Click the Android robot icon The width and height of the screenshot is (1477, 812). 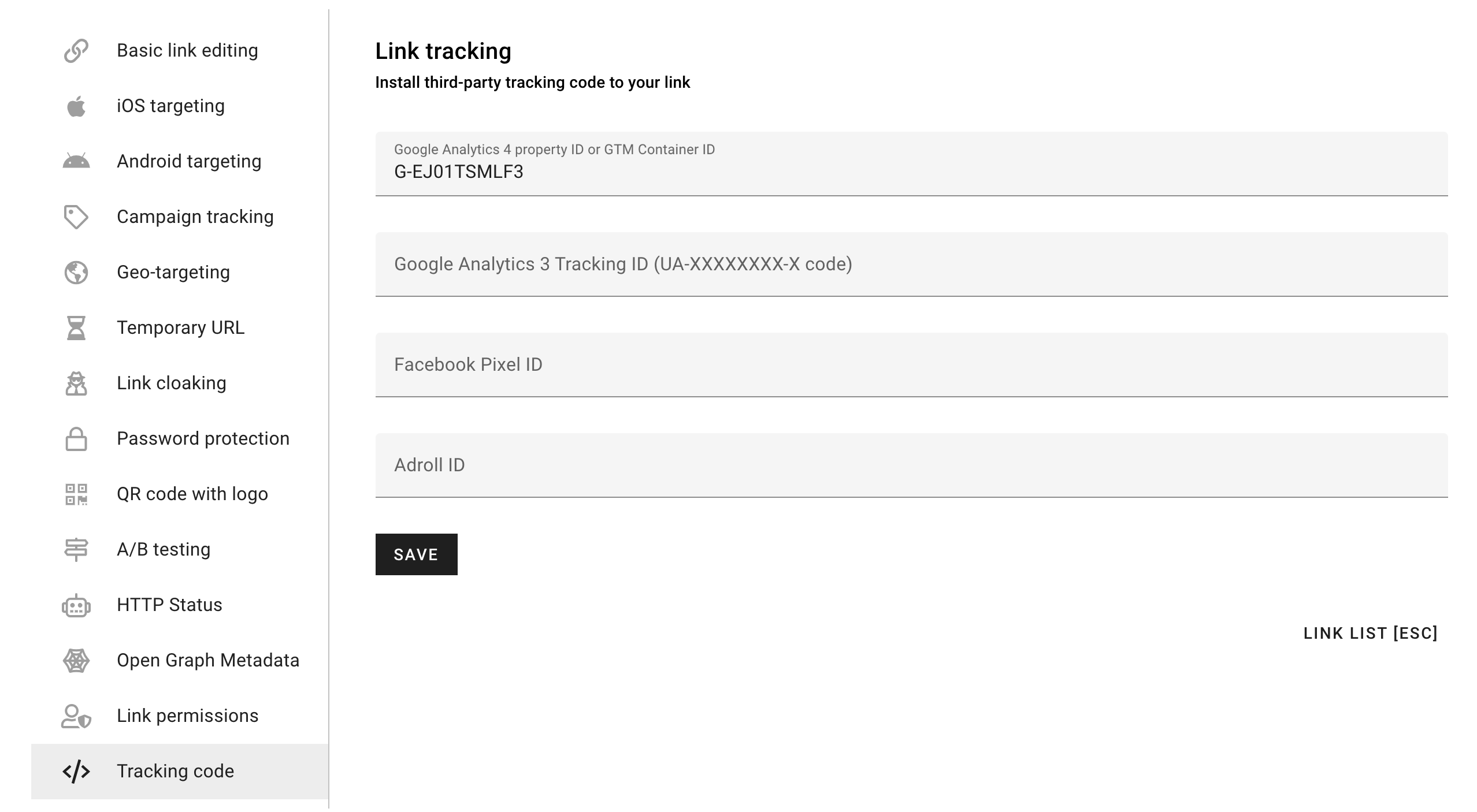[x=76, y=161]
